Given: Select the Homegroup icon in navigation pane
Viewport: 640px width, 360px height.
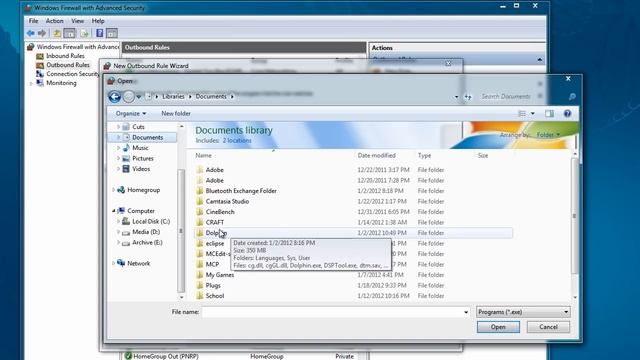Looking at the screenshot, I should tap(121, 190).
